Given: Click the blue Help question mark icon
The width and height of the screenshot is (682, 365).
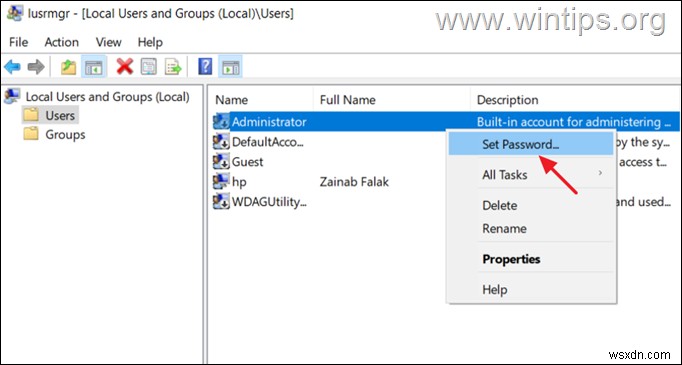Looking at the screenshot, I should click(x=205, y=67).
